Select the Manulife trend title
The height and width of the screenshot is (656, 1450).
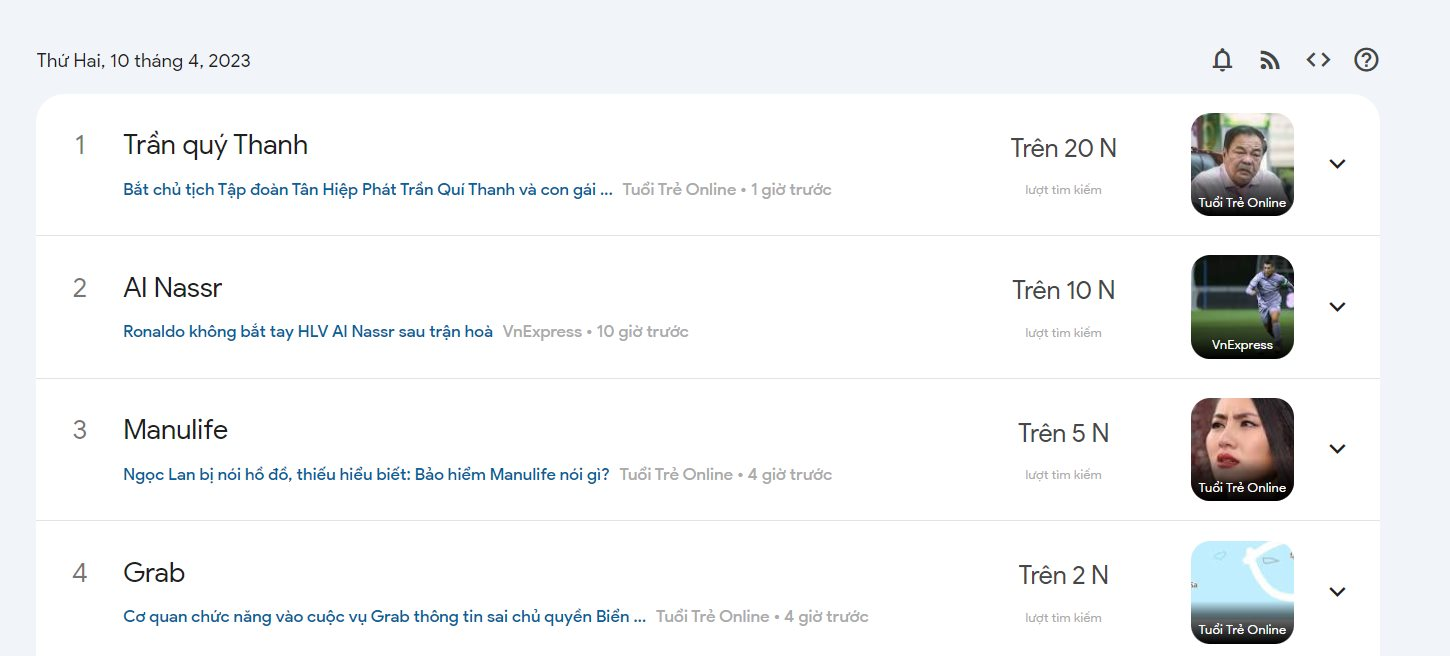[x=175, y=430]
